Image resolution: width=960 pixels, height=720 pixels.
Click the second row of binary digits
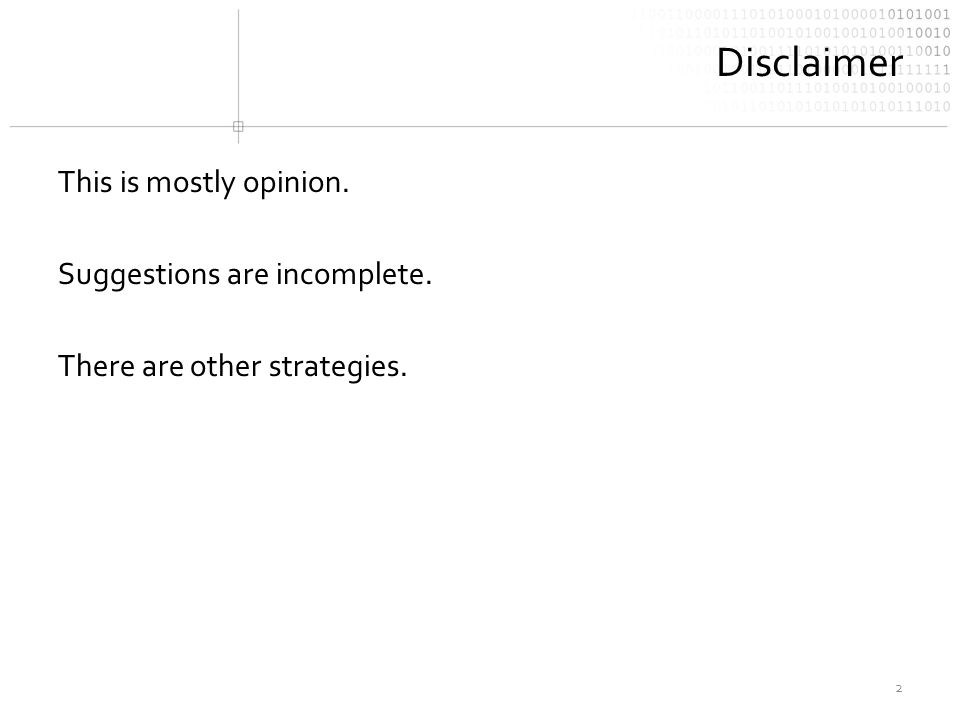coord(799,33)
